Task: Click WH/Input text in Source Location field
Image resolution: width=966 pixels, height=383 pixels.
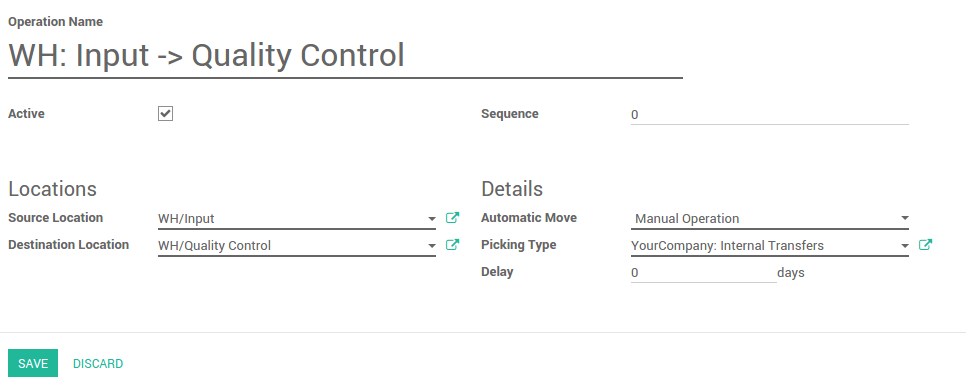Action: (x=186, y=219)
